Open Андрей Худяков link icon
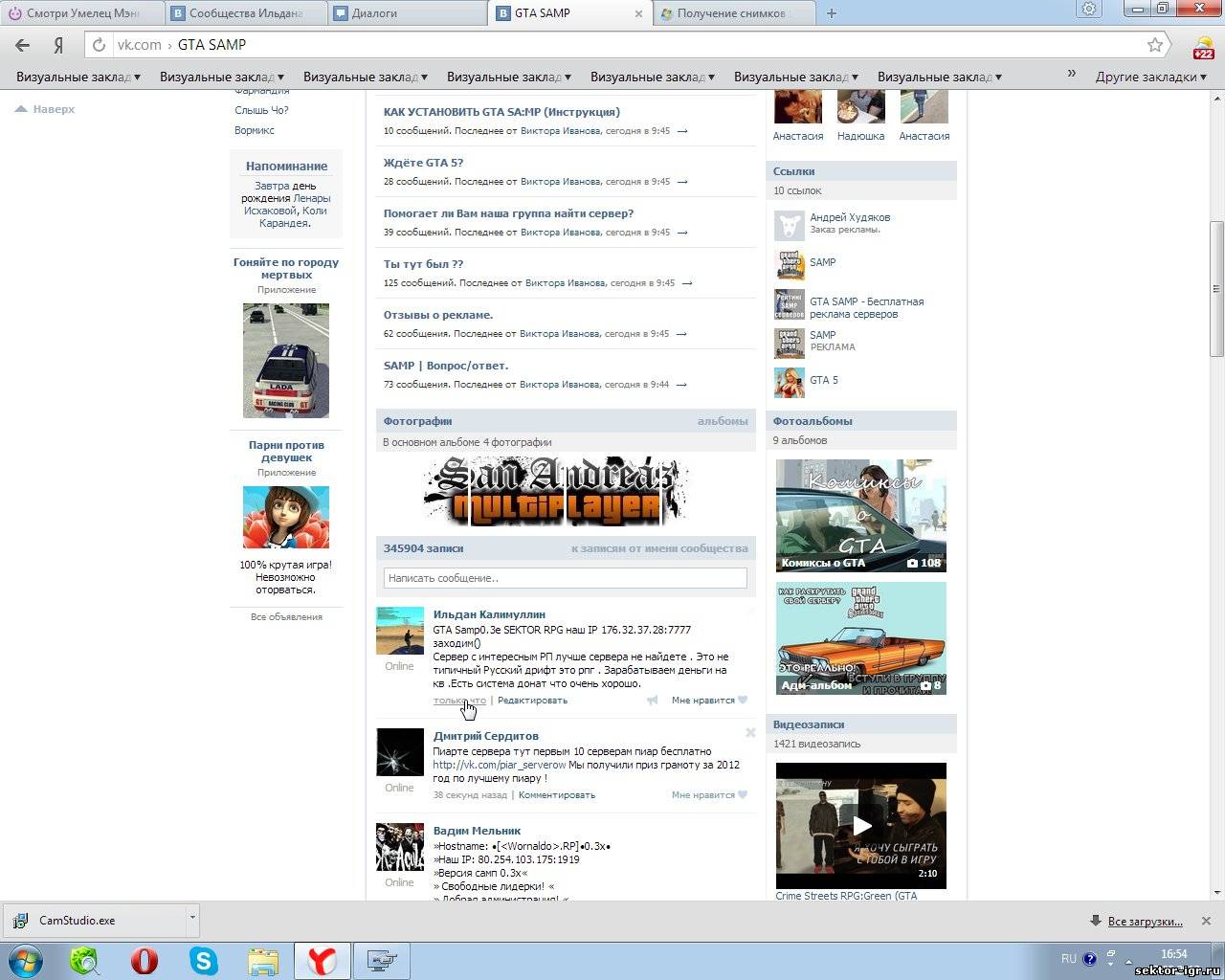 point(790,226)
